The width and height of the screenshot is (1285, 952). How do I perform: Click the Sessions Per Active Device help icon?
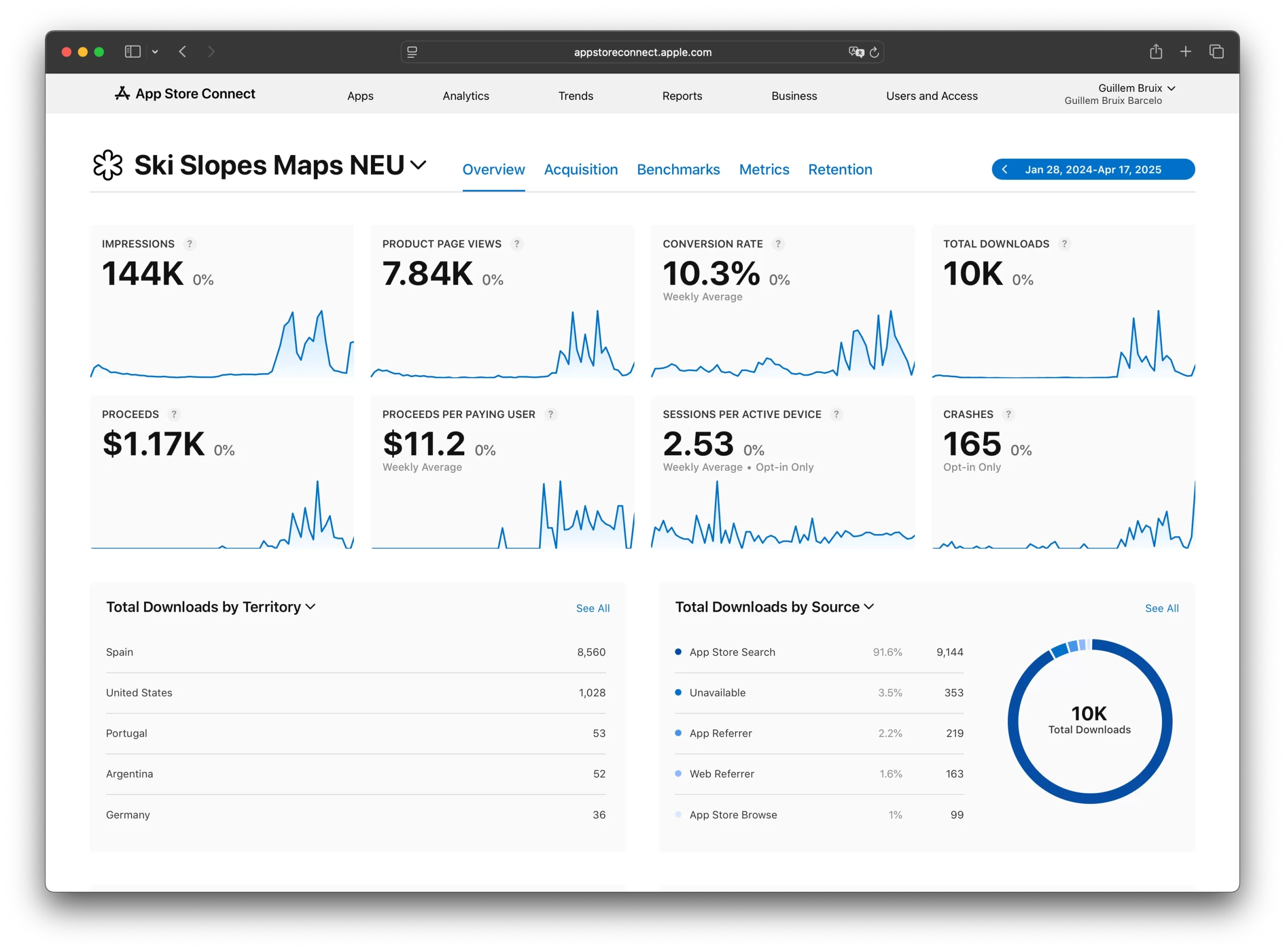[x=836, y=415]
